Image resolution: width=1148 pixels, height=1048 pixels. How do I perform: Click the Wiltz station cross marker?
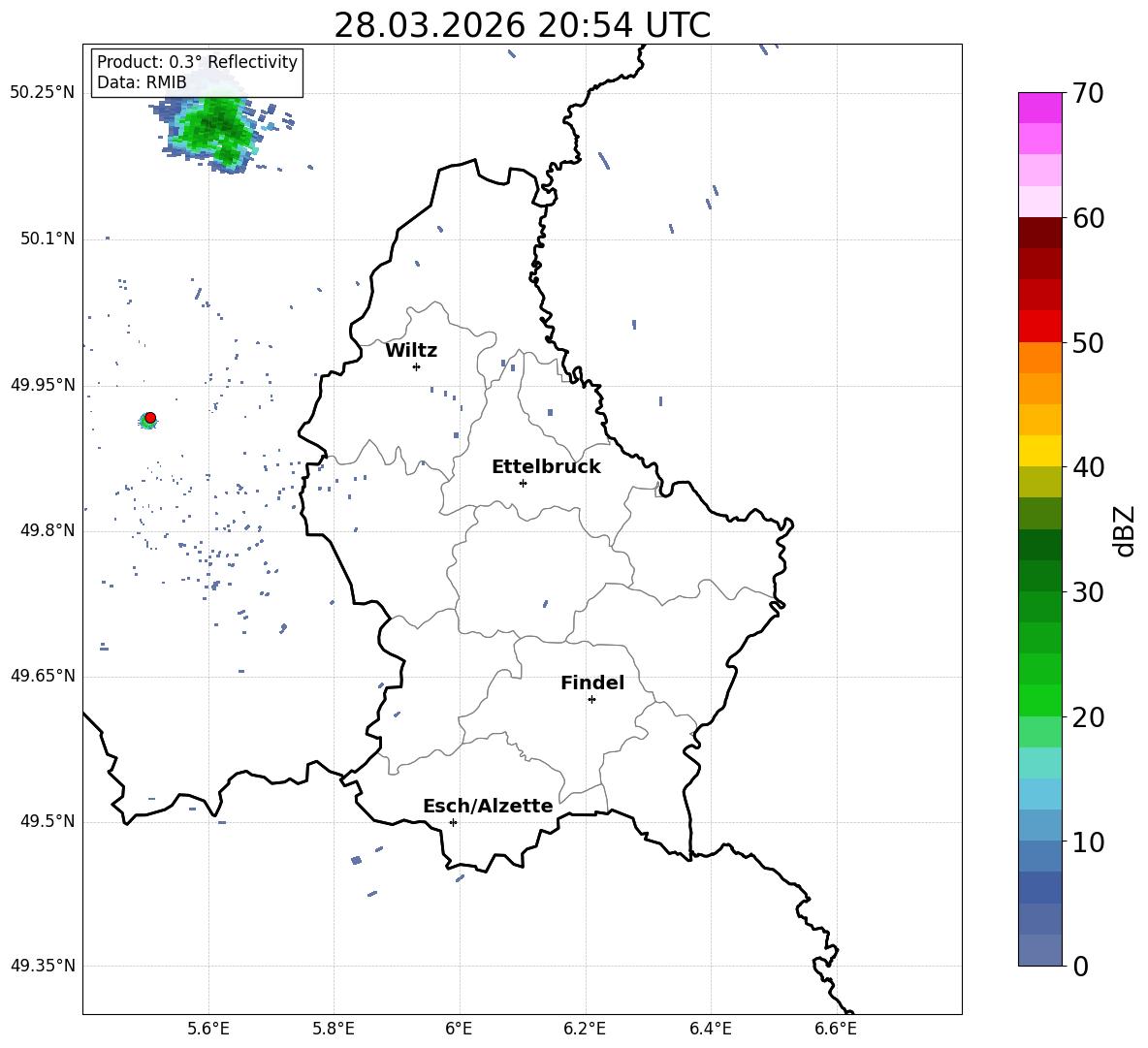pyautogui.click(x=417, y=366)
